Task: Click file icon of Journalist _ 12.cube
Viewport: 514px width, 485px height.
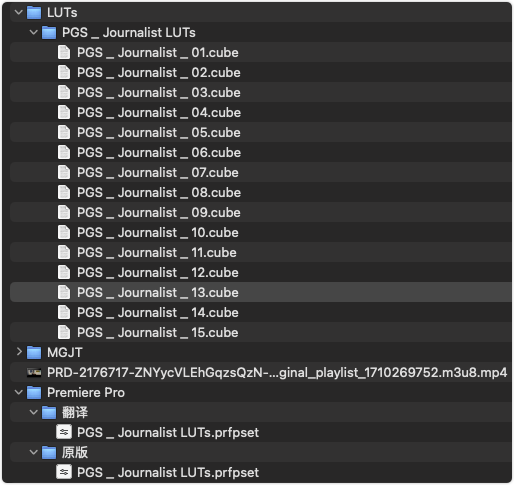Action: pyautogui.click(x=64, y=272)
